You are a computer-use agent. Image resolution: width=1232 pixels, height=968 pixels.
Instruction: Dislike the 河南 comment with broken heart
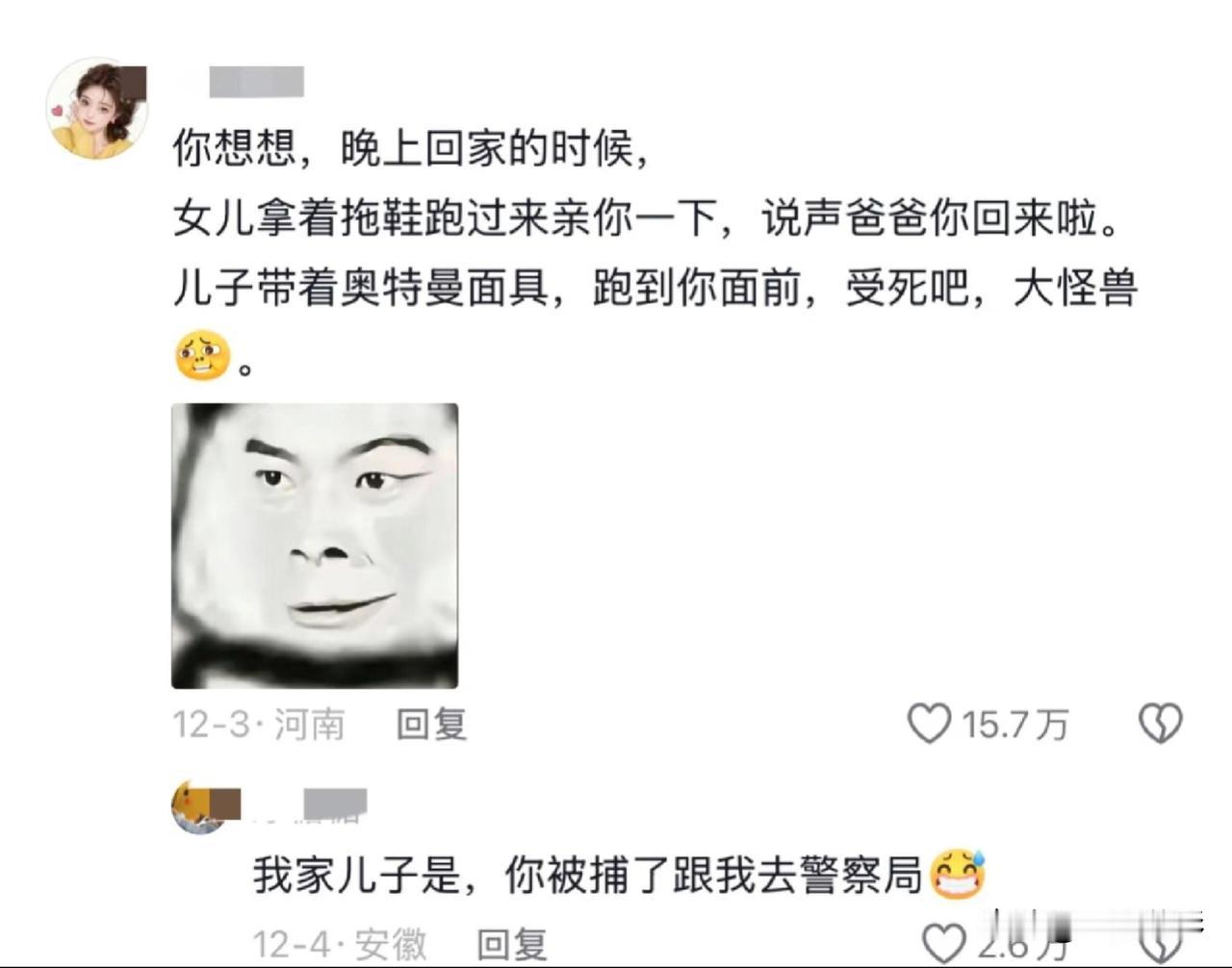tap(1160, 724)
